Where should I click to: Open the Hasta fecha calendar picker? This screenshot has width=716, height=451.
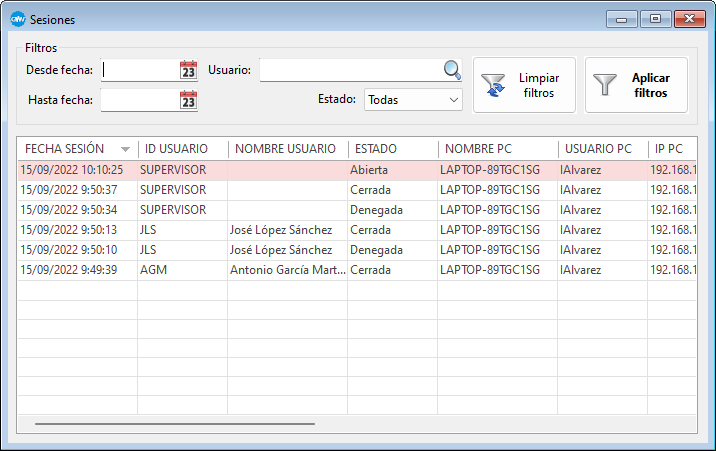[x=188, y=100]
